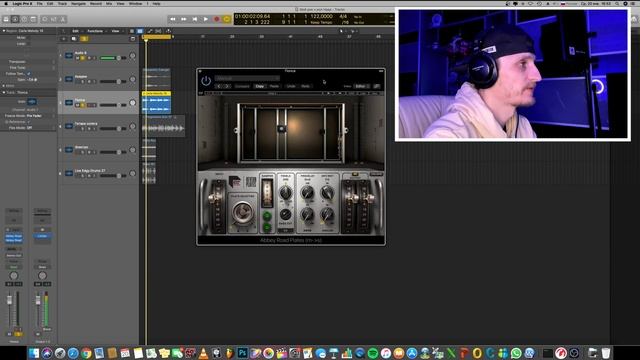
Task: Click the Rewind transport button
Action: coord(173,19)
